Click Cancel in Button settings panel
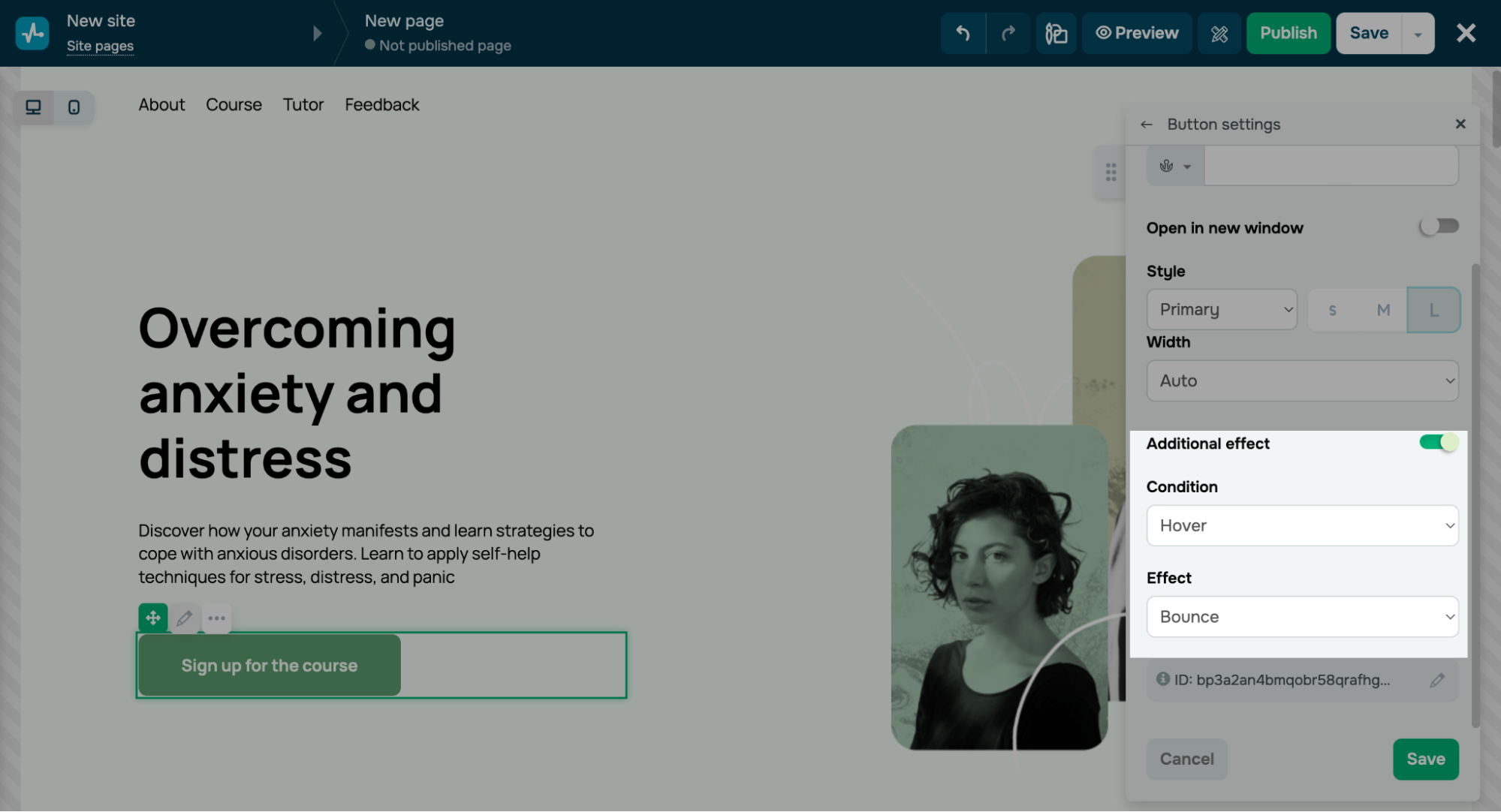Image resolution: width=1501 pixels, height=812 pixels. tap(1186, 759)
